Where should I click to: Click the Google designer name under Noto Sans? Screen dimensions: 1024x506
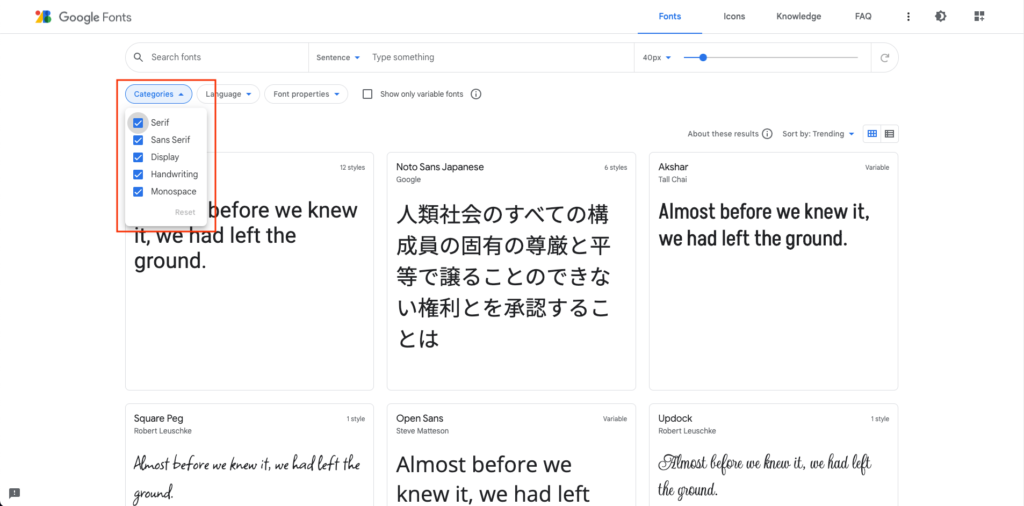(408, 180)
